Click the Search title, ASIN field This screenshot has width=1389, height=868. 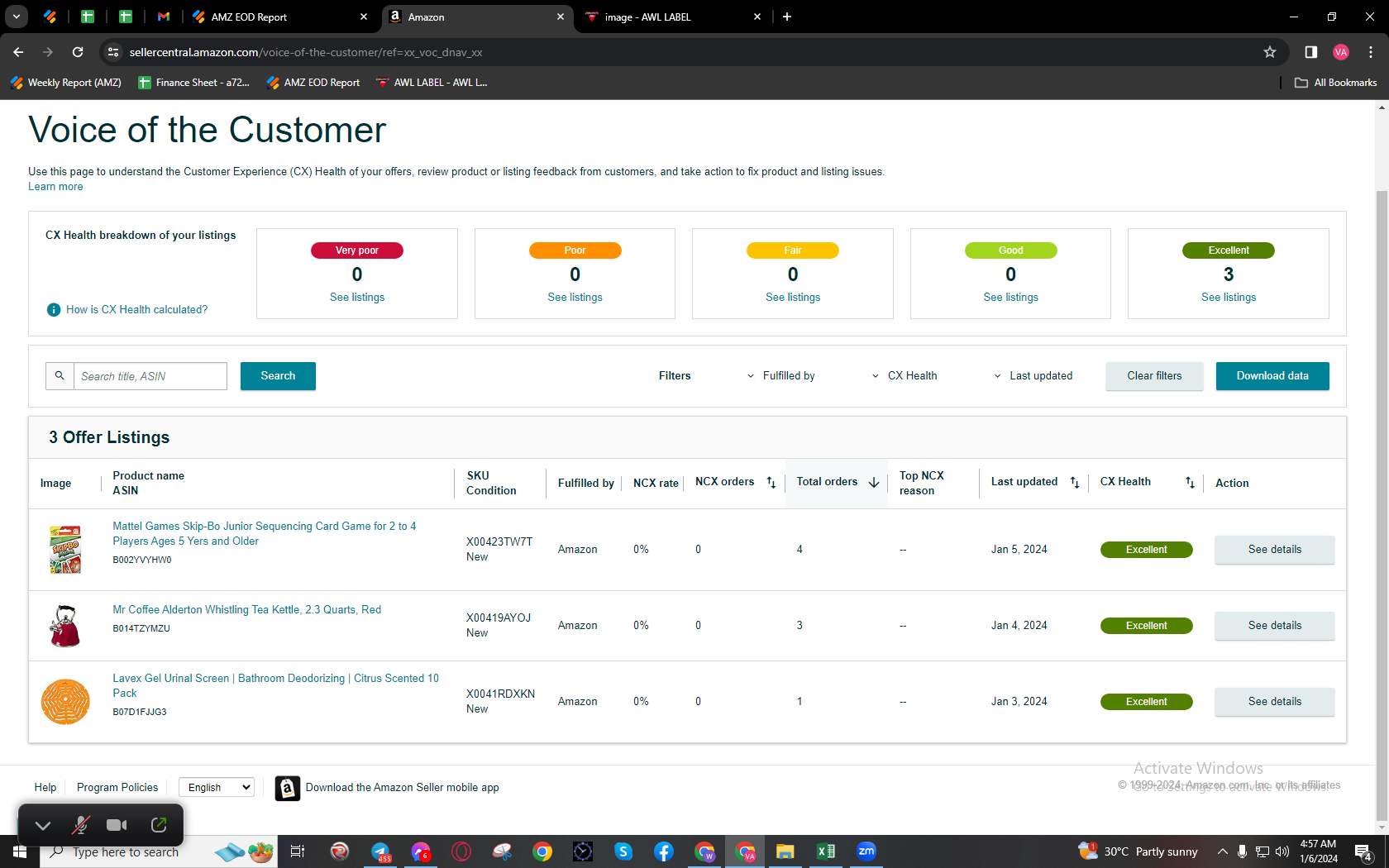pos(150,376)
